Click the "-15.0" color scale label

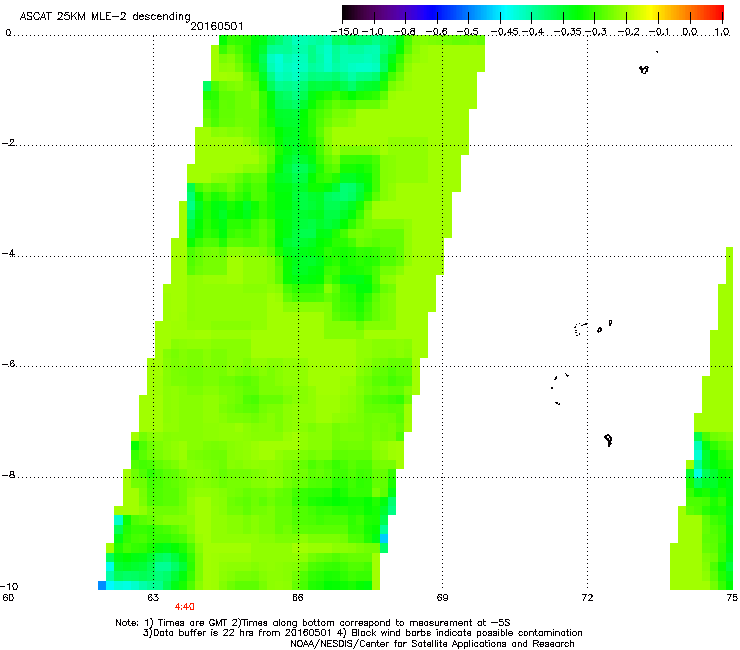click(344, 32)
